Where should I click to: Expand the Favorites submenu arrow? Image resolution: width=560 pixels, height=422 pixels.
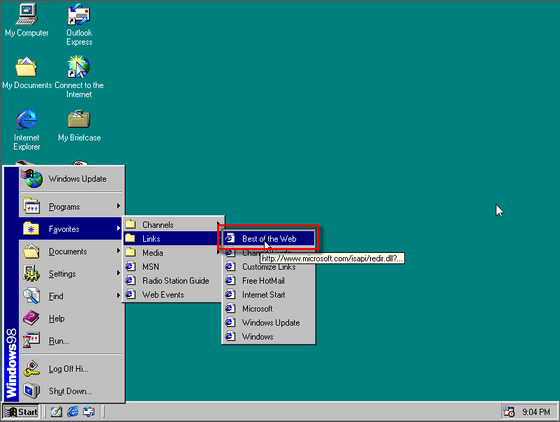tap(118, 228)
